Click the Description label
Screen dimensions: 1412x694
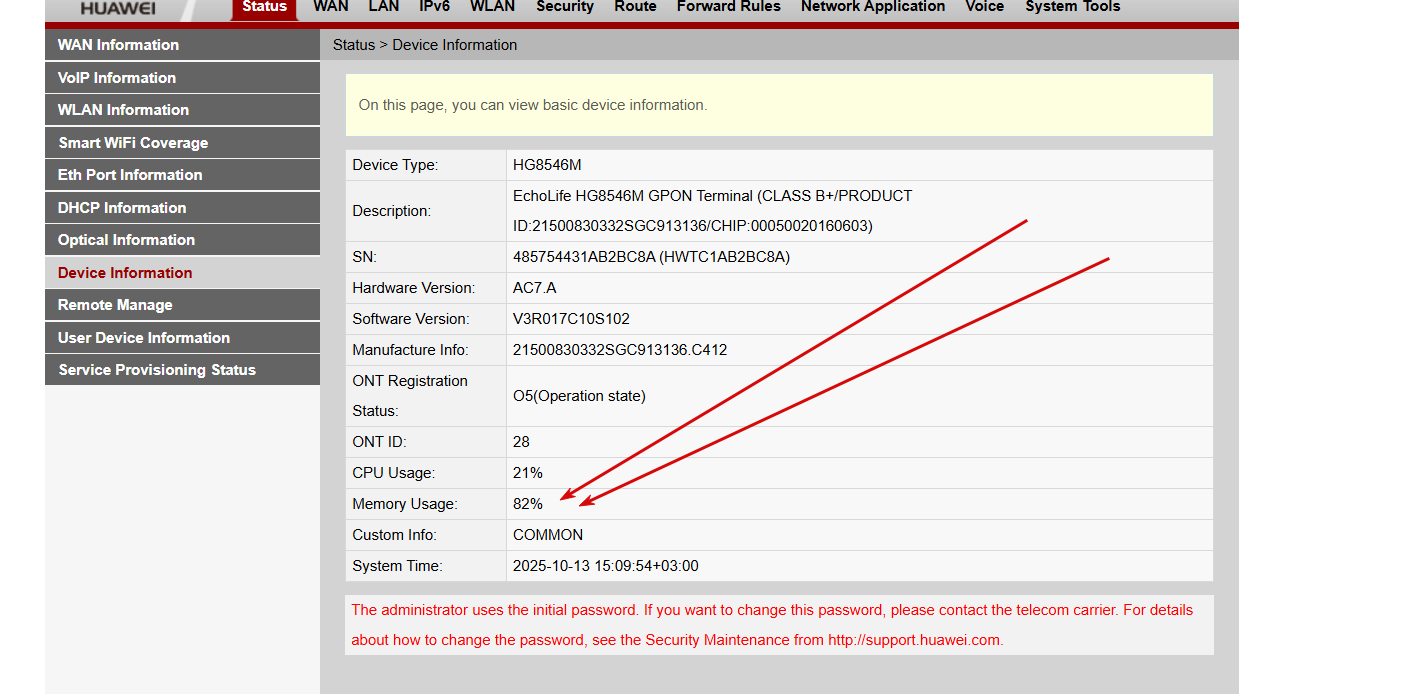pos(391,211)
